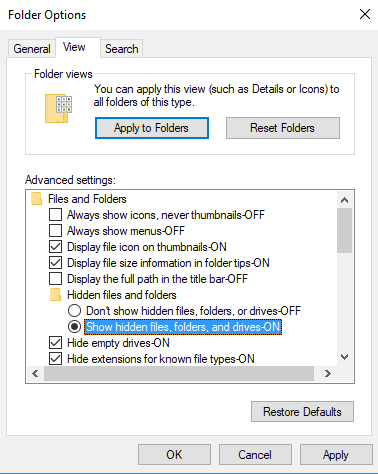378x474 pixels.
Task: Click the vertical scrollbar thumb in Advanced settings
Action: [x=344, y=231]
